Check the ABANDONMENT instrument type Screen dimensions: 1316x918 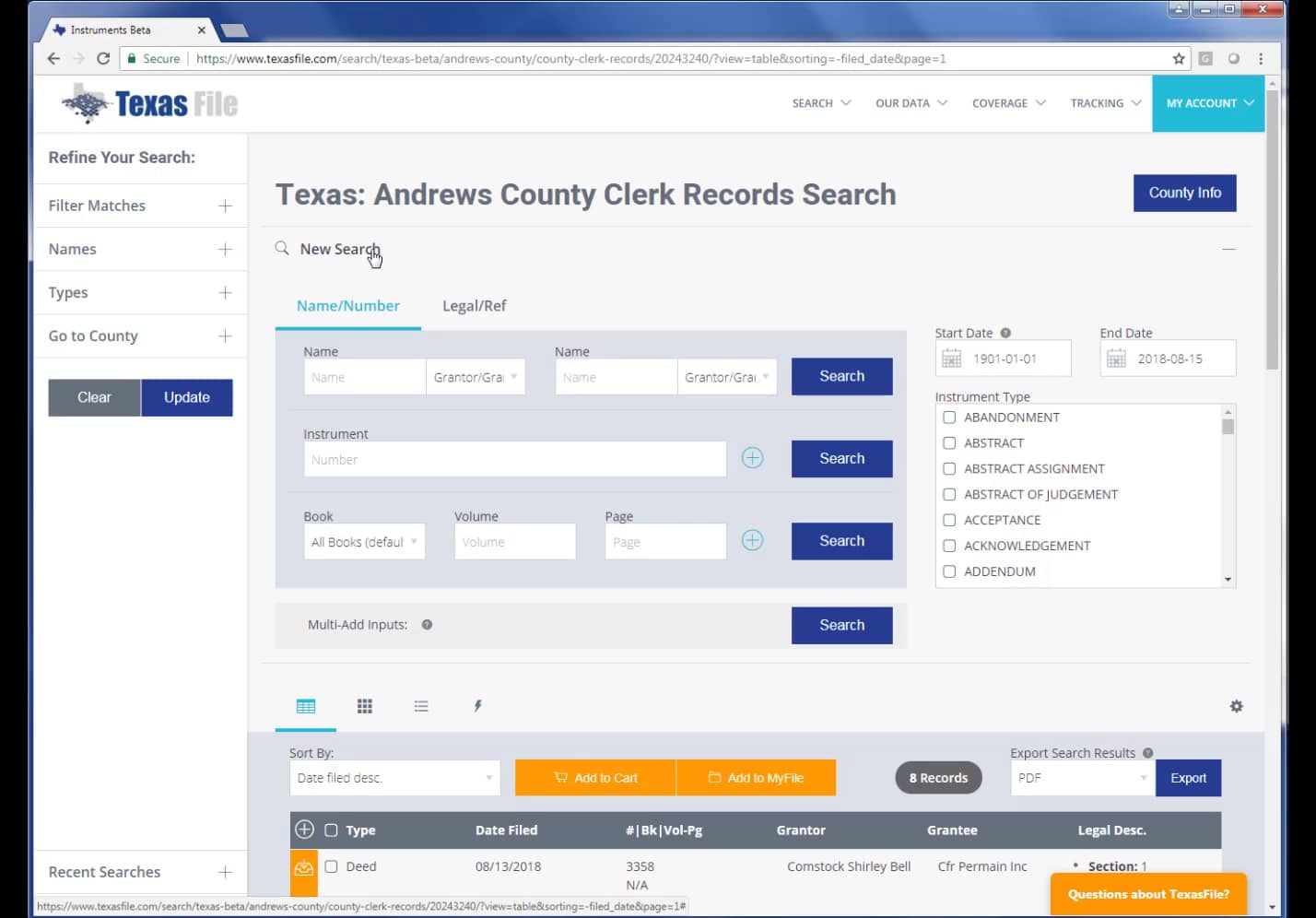[x=949, y=417]
